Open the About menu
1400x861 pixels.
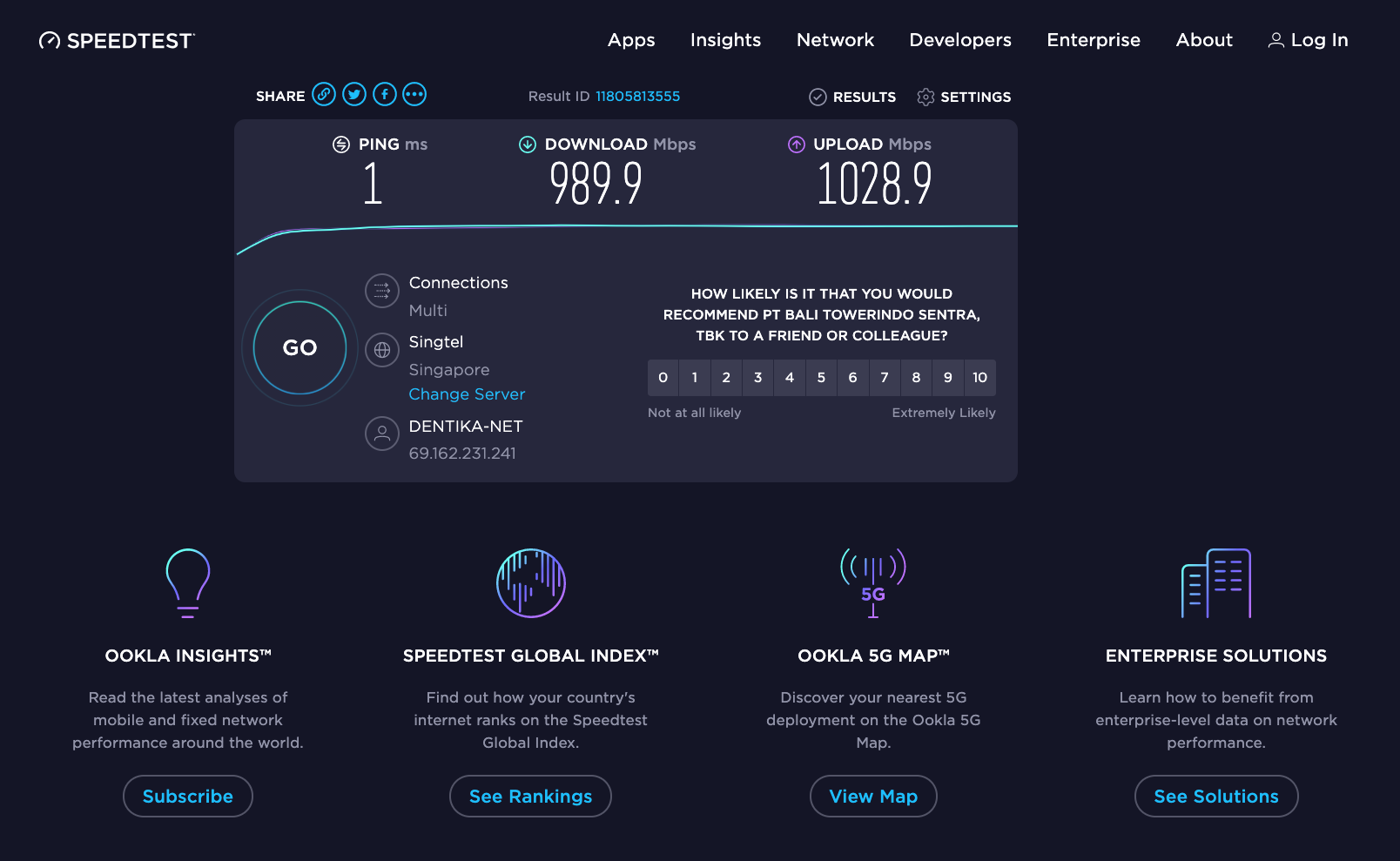[1204, 40]
